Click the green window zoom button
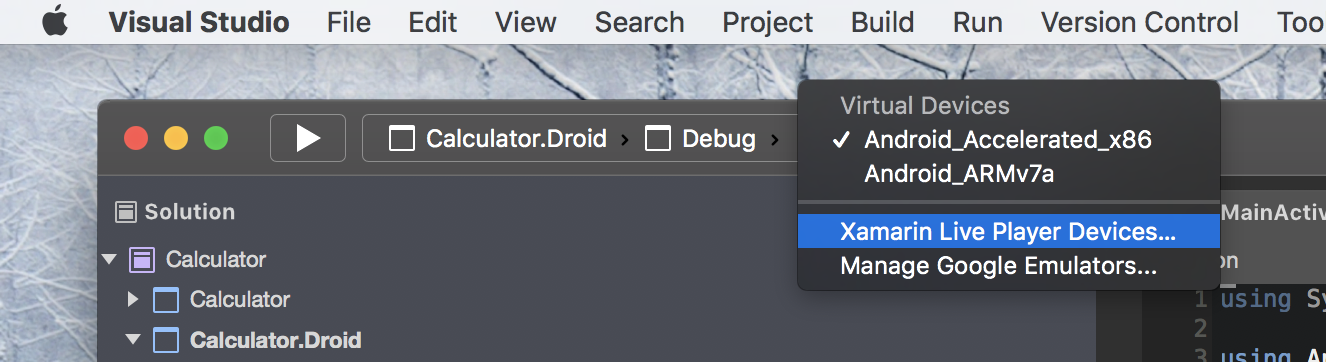Screen dimensions: 1326x362 216,139
